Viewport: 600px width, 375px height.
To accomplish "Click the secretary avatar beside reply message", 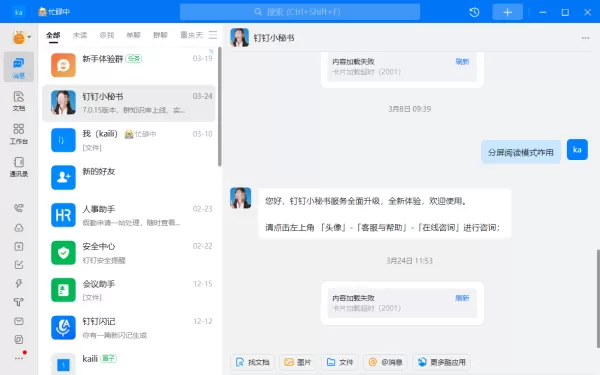I will coord(240,198).
